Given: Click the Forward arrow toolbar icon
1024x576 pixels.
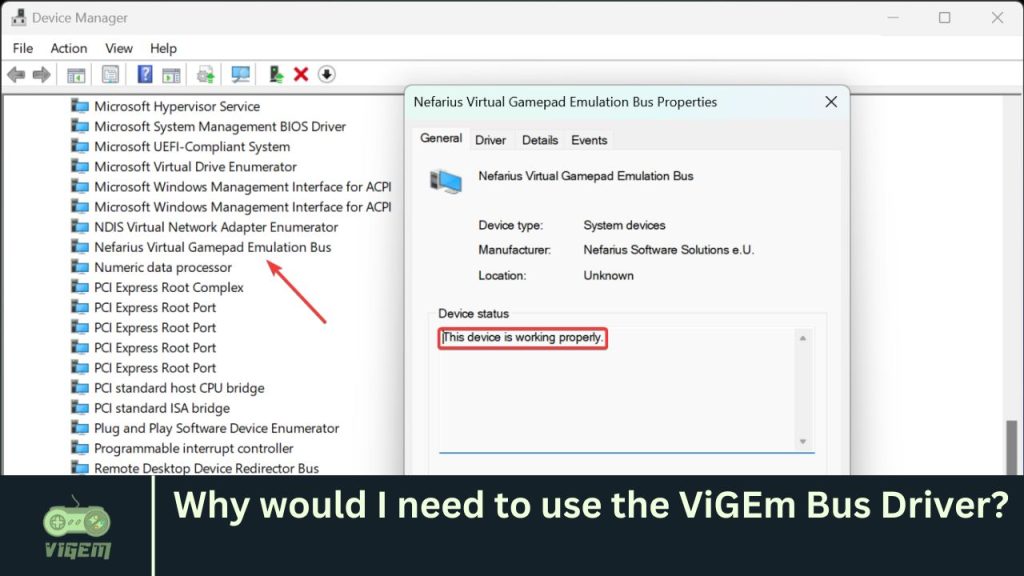Looking at the screenshot, I should coord(41,74).
